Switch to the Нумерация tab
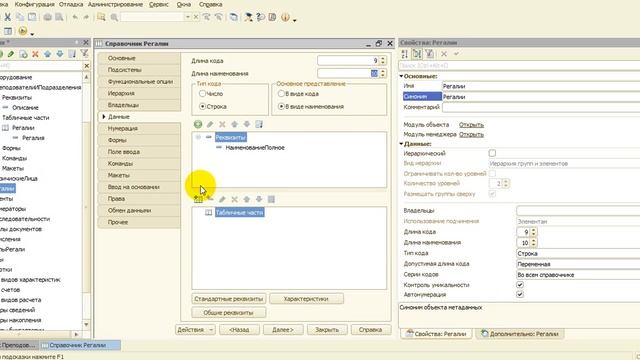640x360 pixels. tap(139, 129)
